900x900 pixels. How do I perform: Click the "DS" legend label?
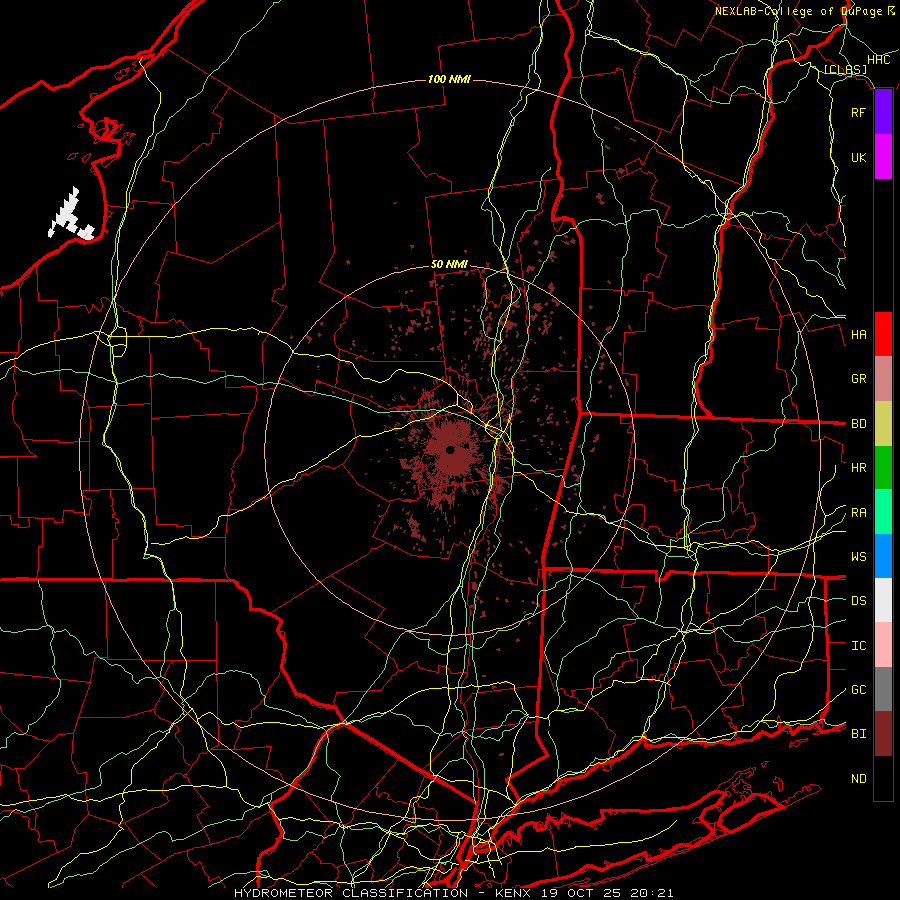coord(858,601)
